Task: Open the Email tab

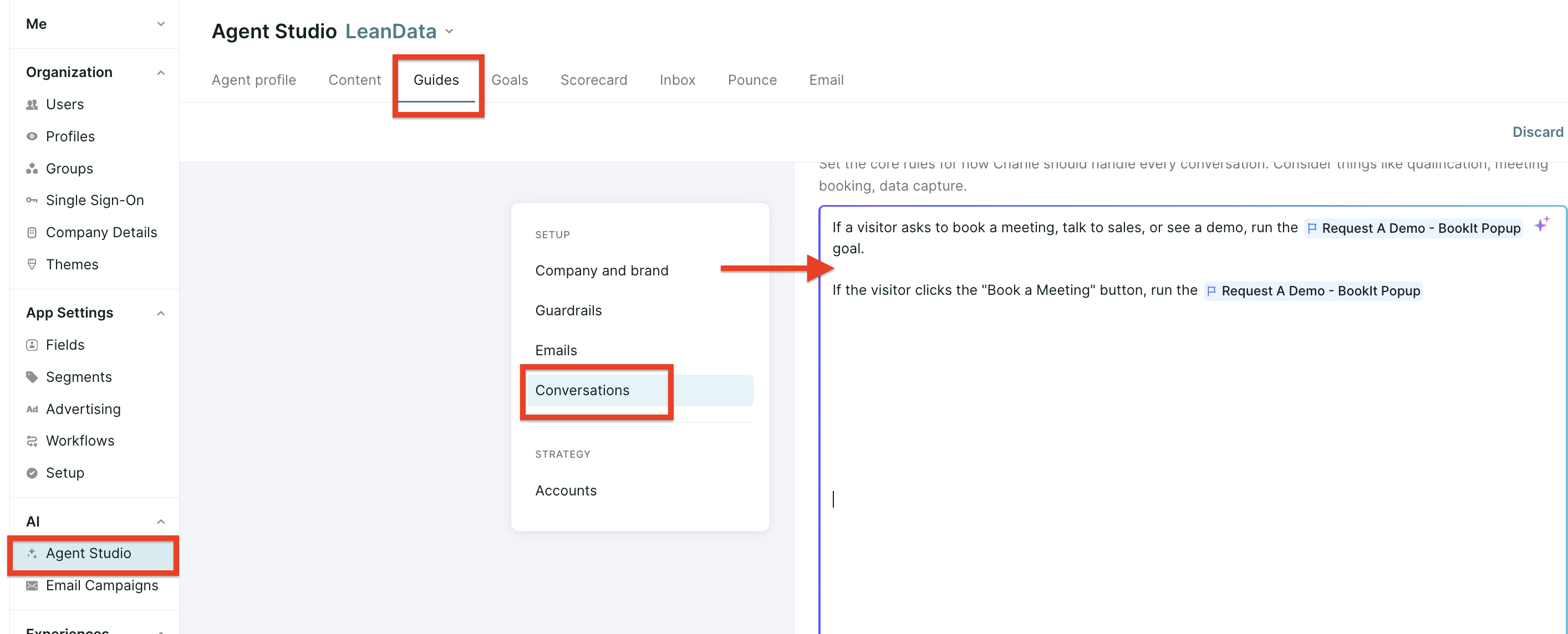Action: 826,80
